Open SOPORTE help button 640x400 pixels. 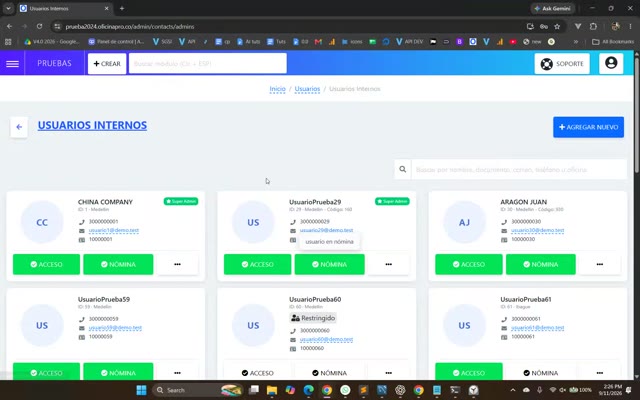tap(562, 64)
